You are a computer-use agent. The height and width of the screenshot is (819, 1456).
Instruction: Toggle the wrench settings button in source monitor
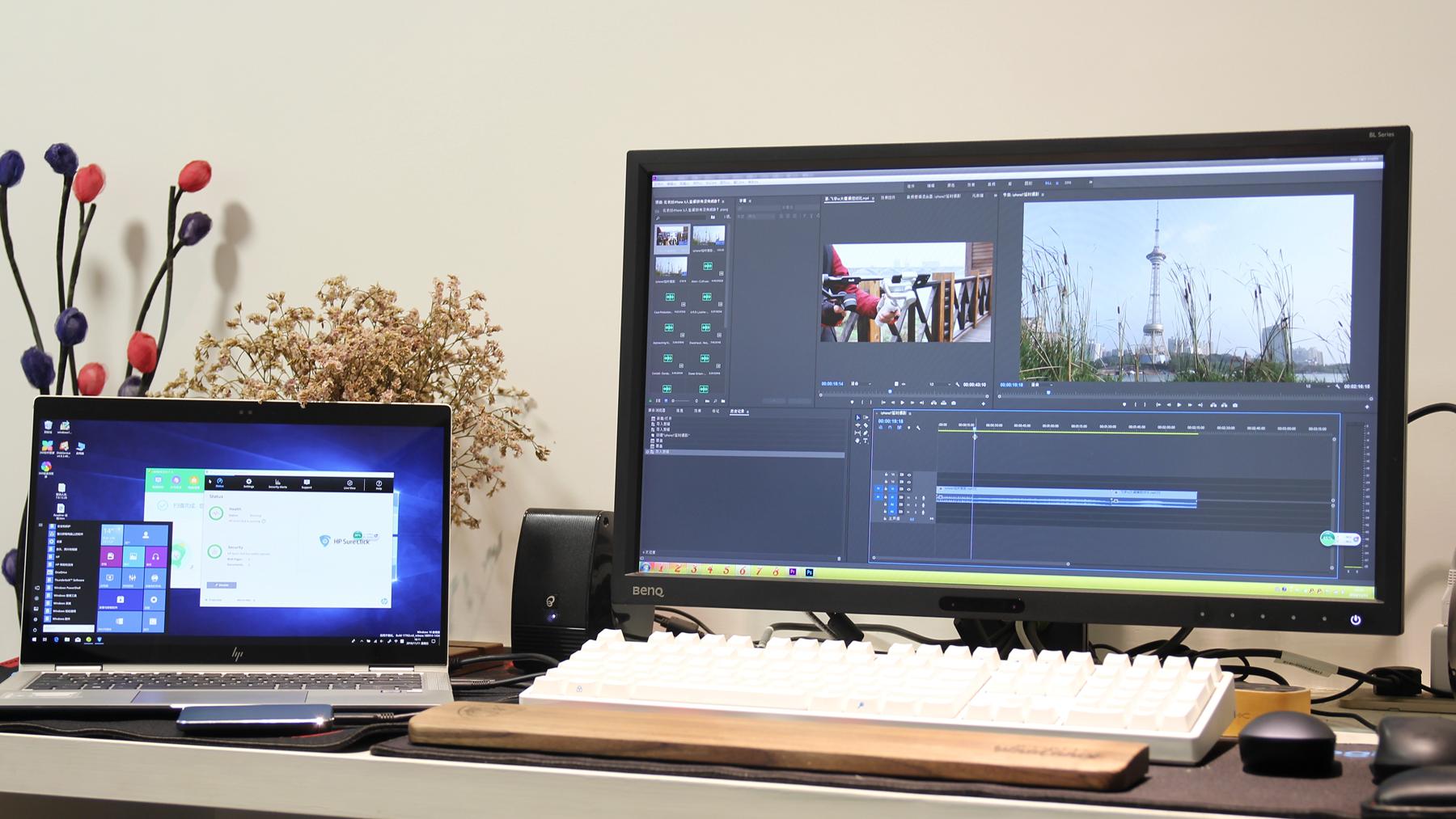958,385
